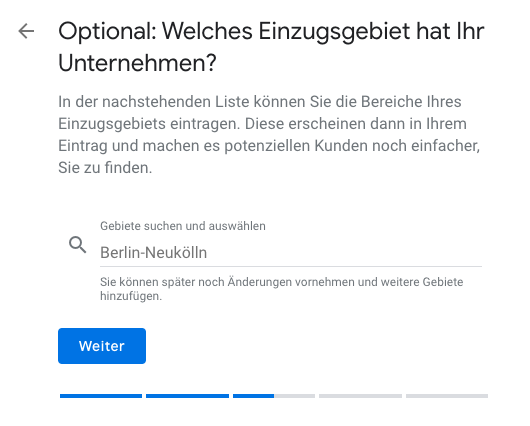This screenshot has height=426, width=530.
Task: Click the fourth gray progress segment
Action: pyautogui.click(x=360, y=396)
